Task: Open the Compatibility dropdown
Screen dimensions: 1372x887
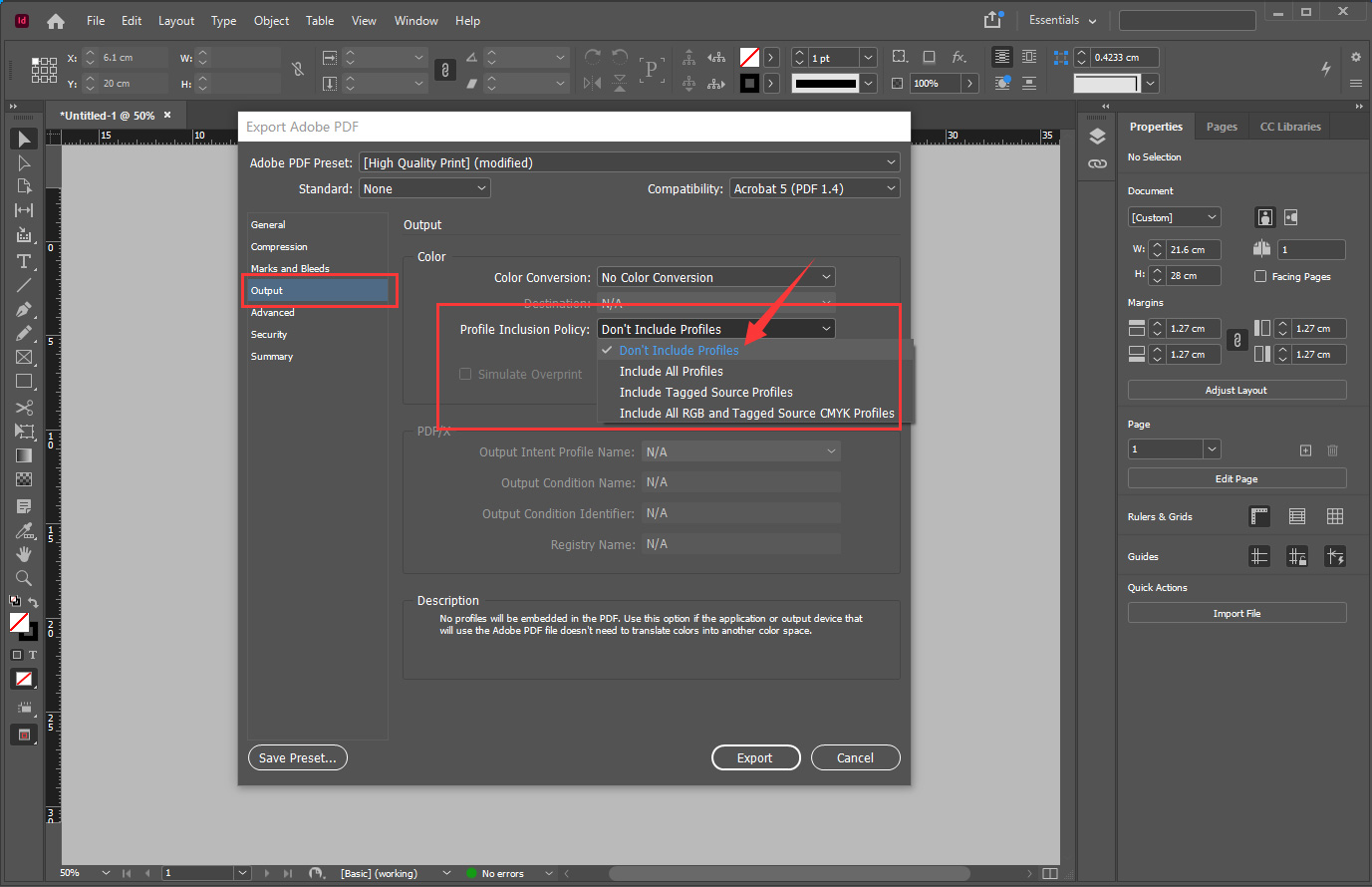Action: coord(815,188)
